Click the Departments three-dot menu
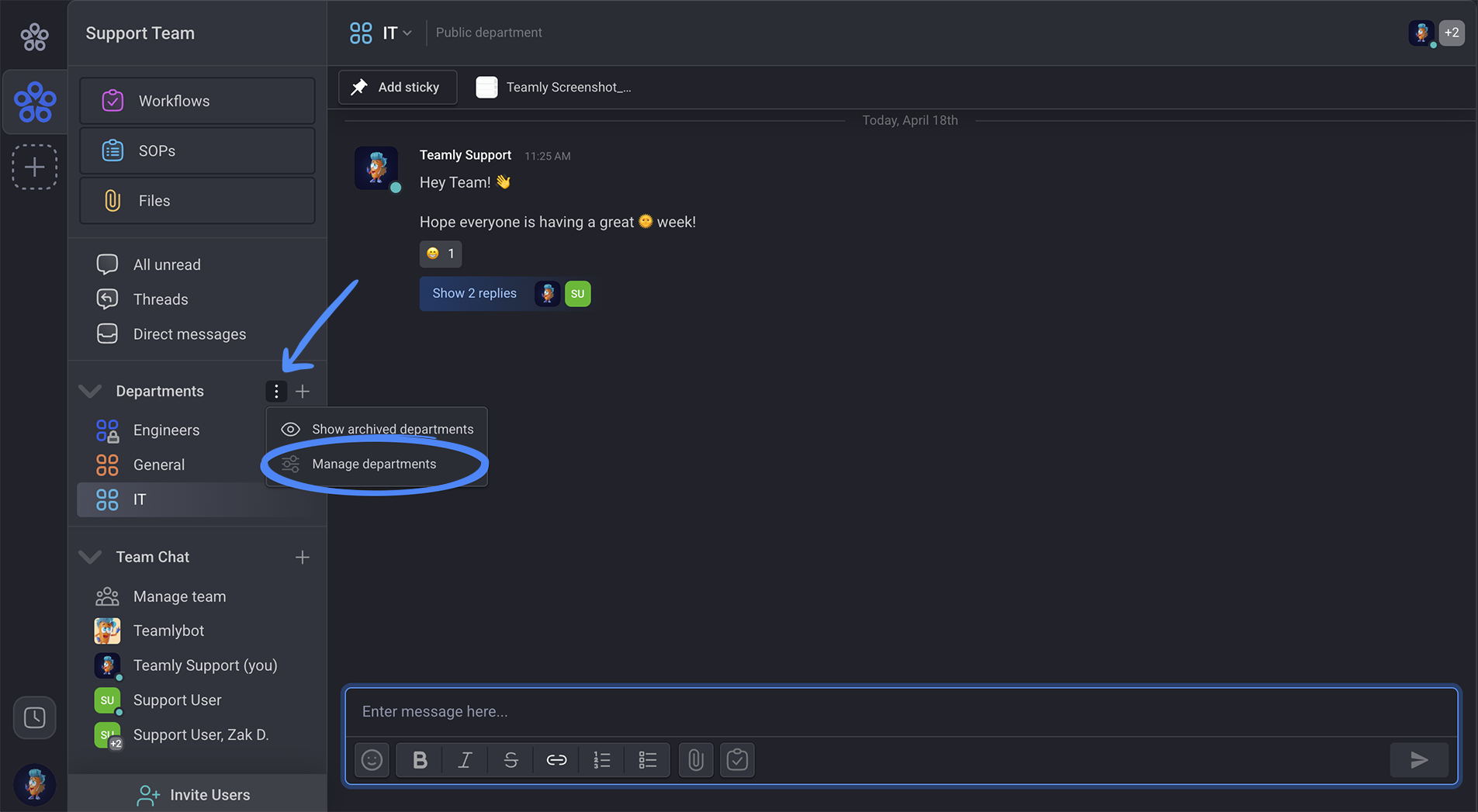 click(x=276, y=391)
